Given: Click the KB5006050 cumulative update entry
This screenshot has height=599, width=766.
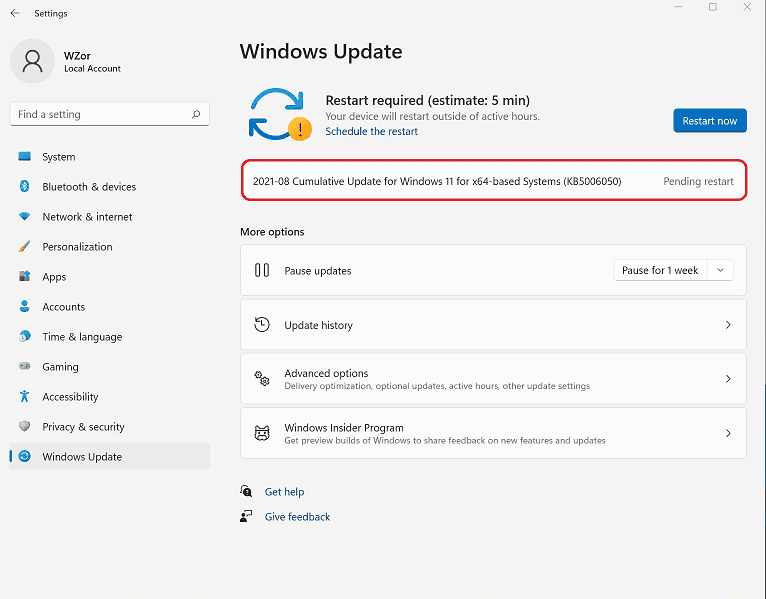Looking at the screenshot, I should coord(494,181).
